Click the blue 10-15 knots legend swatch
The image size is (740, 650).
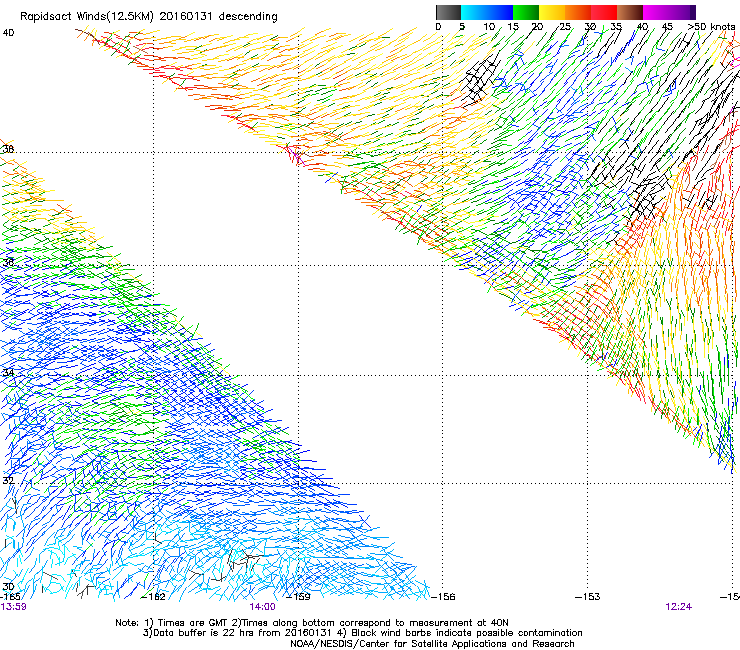coord(500,12)
